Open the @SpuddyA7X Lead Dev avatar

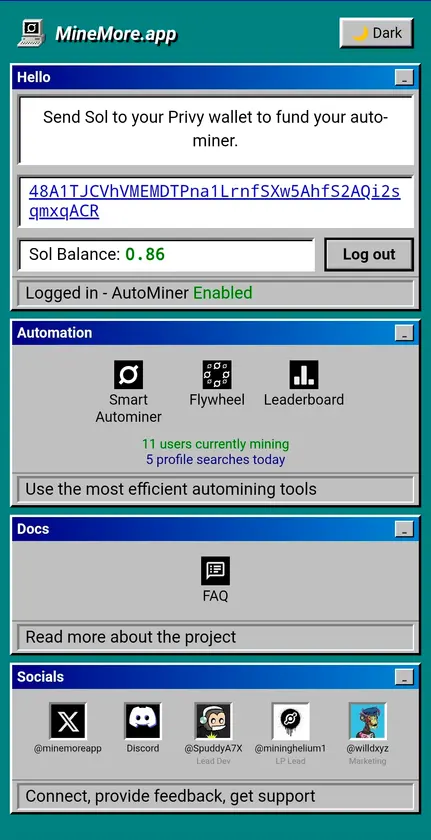(213, 721)
